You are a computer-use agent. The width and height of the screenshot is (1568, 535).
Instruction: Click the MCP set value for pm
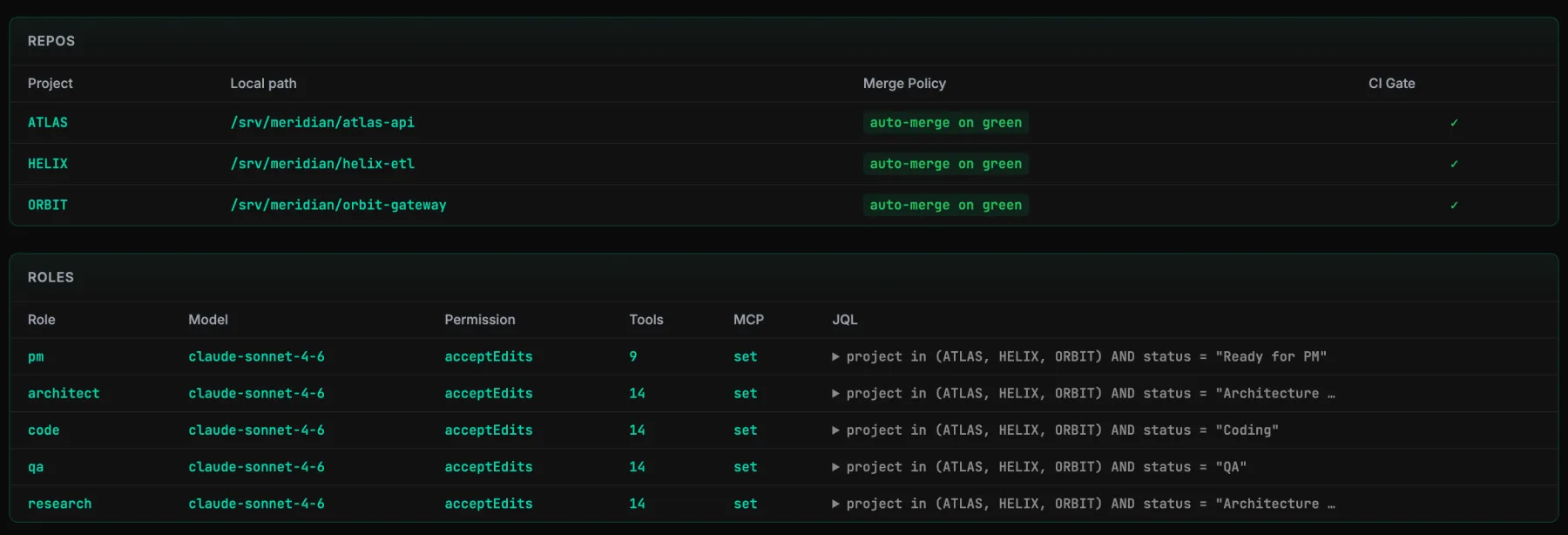click(x=746, y=356)
